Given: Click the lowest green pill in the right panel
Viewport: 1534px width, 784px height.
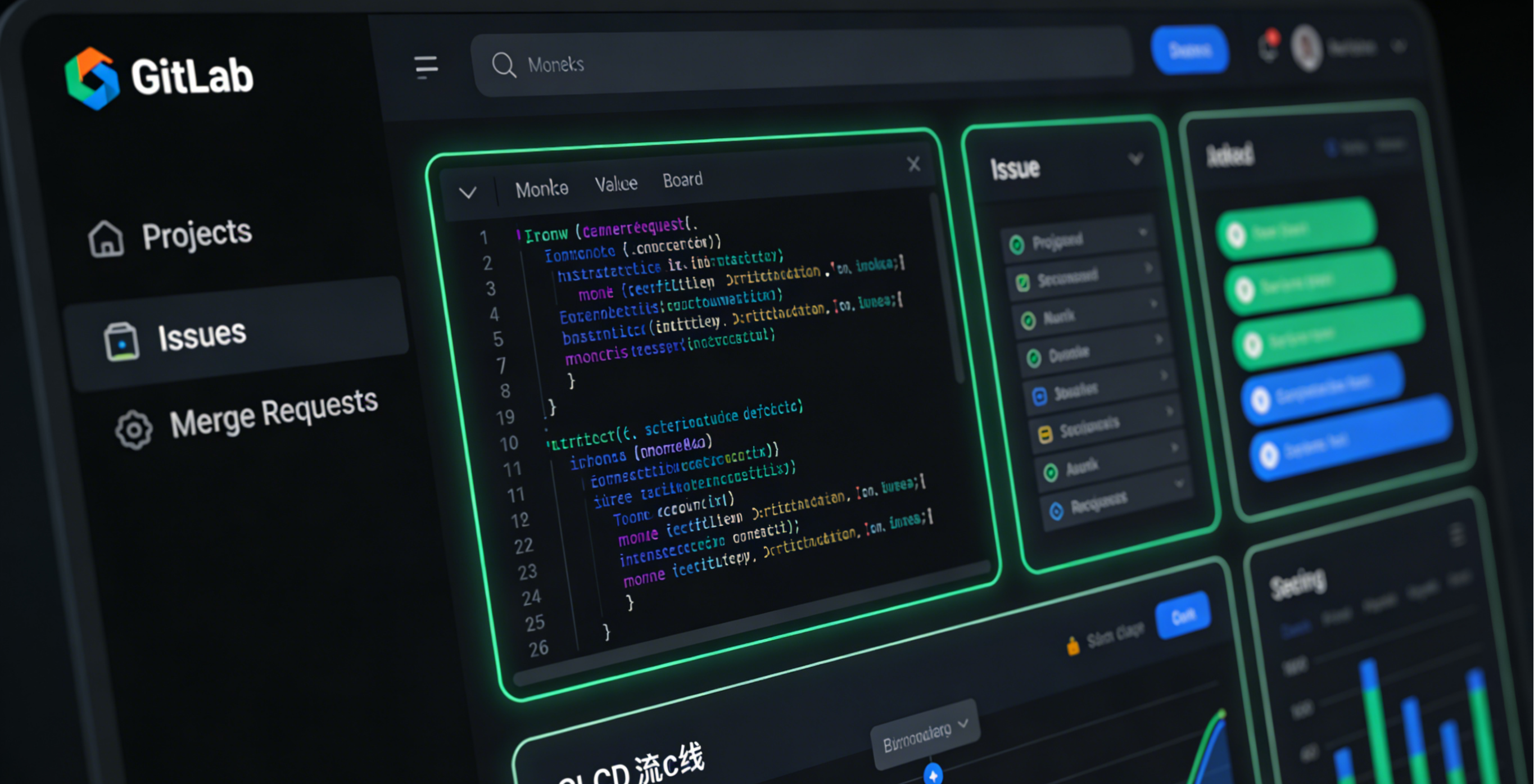Looking at the screenshot, I should (x=1329, y=333).
